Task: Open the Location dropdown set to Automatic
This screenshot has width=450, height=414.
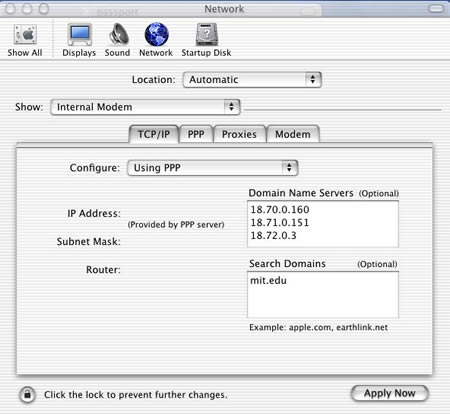Action: pyautogui.click(x=252, y=80)
